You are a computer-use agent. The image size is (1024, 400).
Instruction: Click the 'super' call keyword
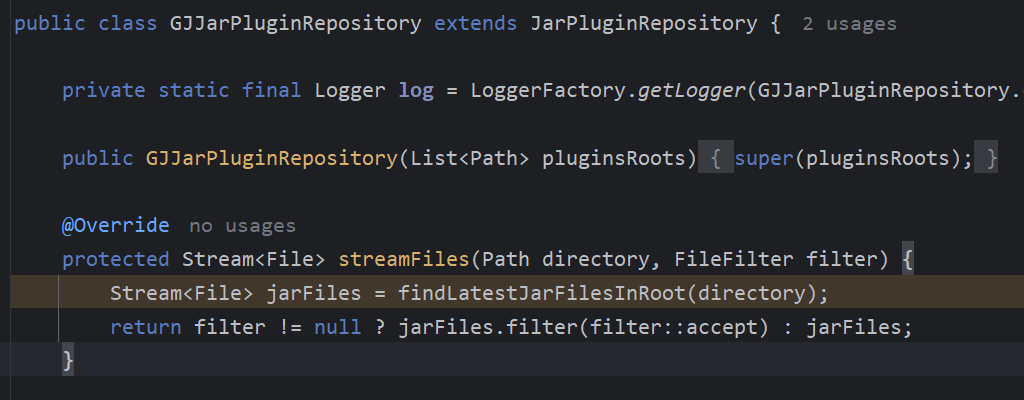[764, 159]
